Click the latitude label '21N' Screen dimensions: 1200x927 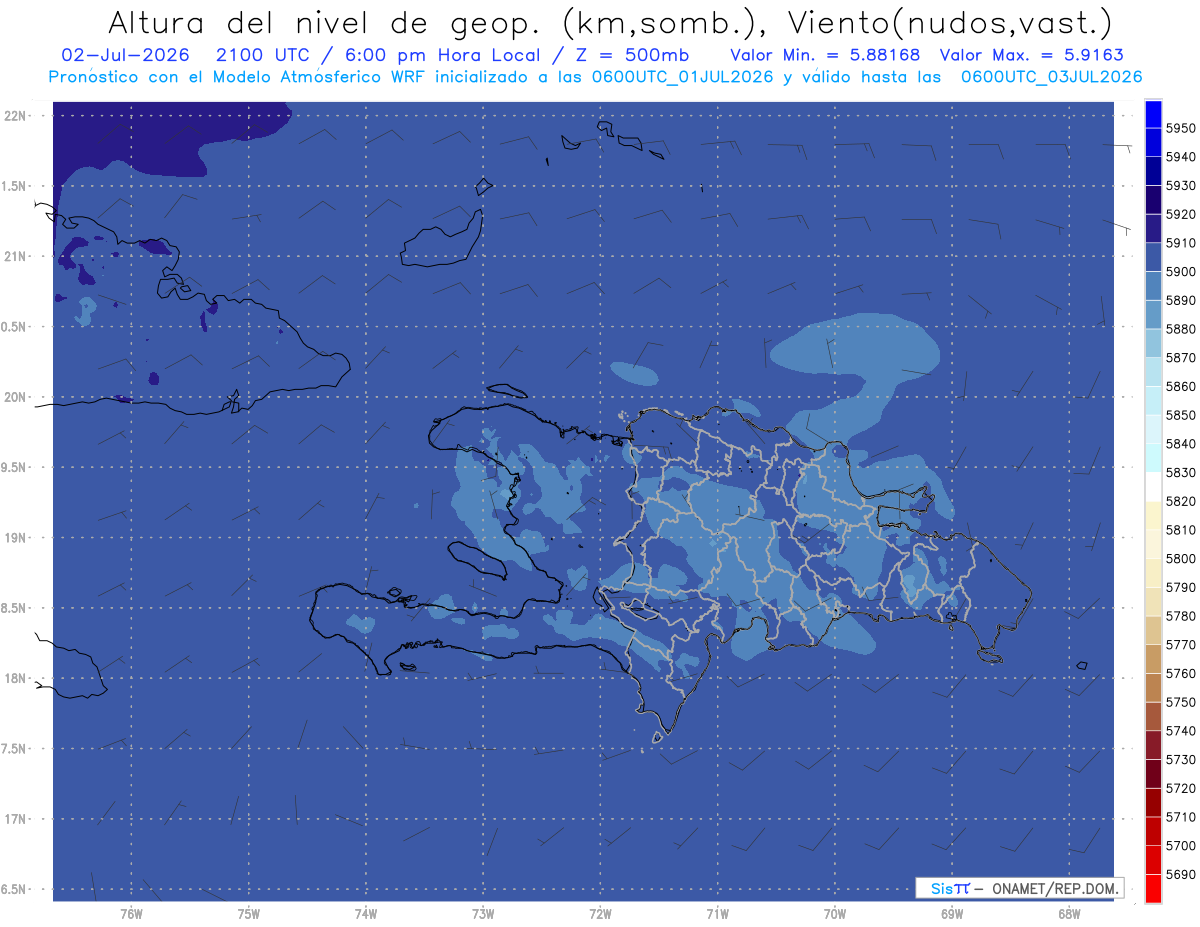(x=16, y=257)
